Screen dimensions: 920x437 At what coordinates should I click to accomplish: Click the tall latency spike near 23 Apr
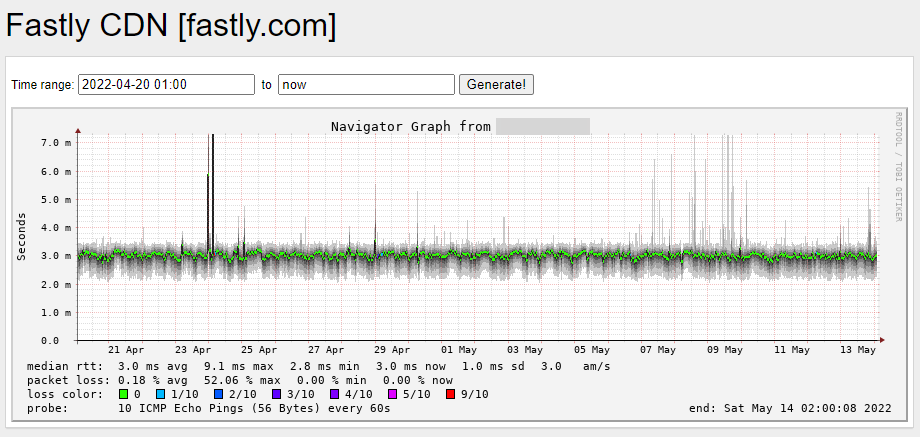212,194
